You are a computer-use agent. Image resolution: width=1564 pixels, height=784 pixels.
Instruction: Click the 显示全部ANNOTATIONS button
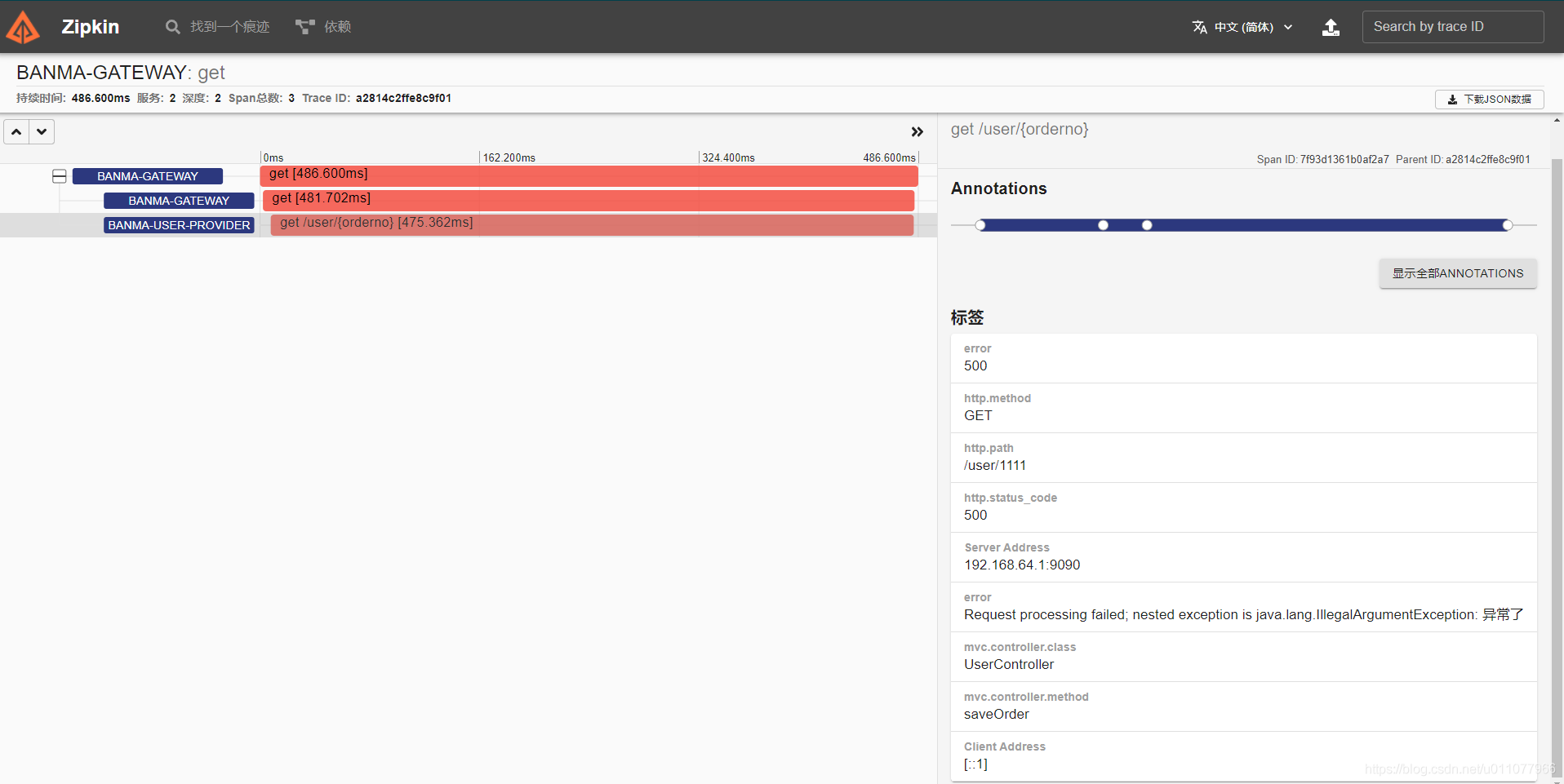1458,273
